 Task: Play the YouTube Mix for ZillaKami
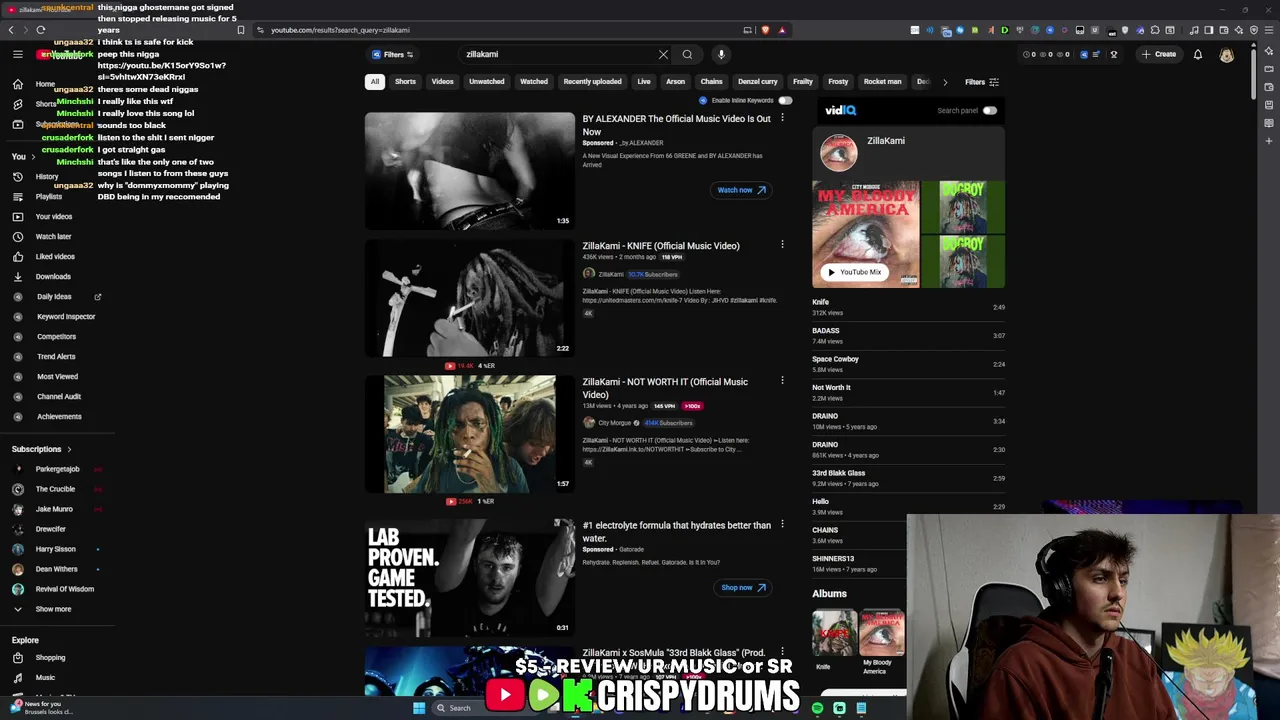click(x=855, y=272)
